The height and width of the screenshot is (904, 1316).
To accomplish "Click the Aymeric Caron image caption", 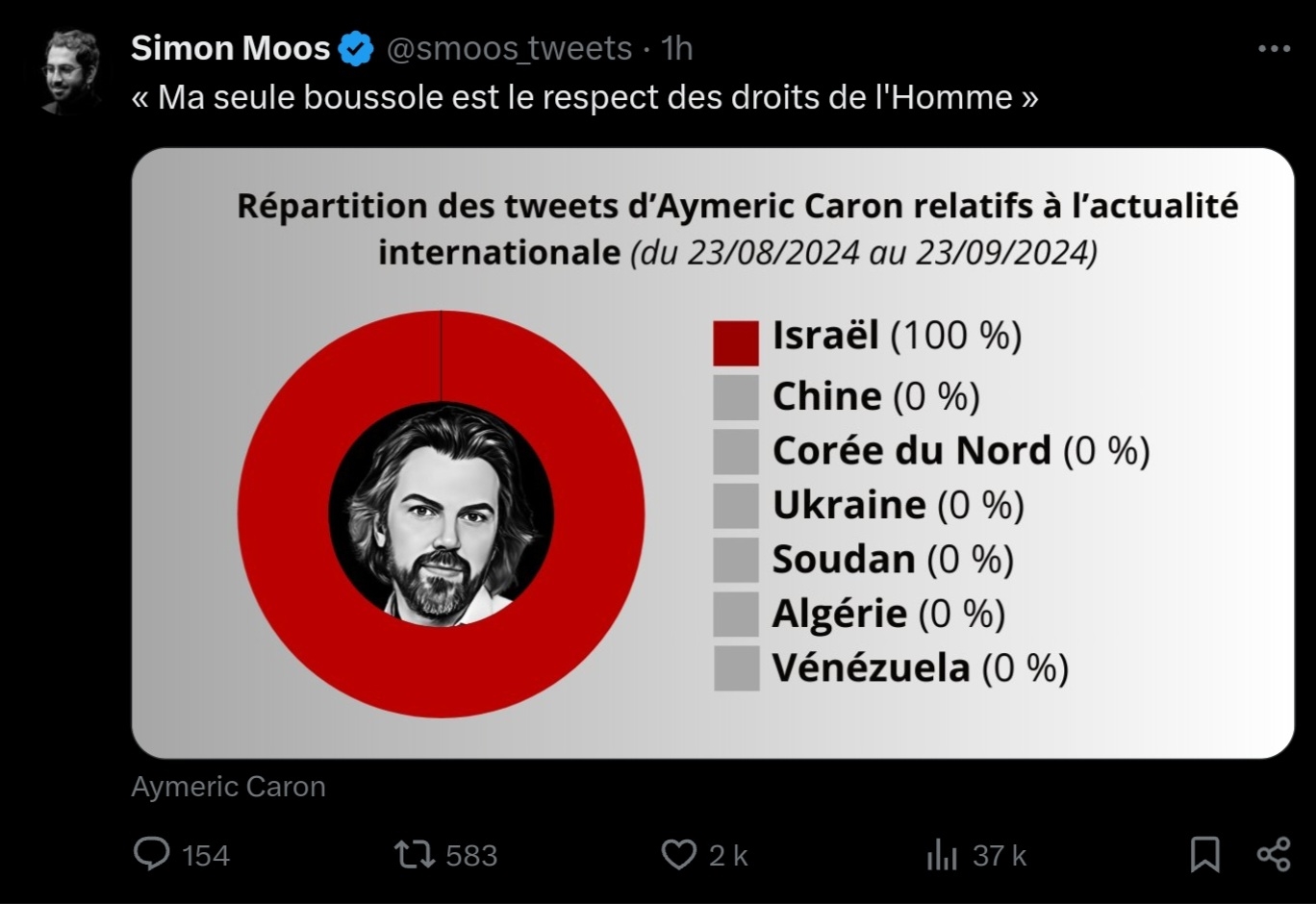I will coord(228,787).
